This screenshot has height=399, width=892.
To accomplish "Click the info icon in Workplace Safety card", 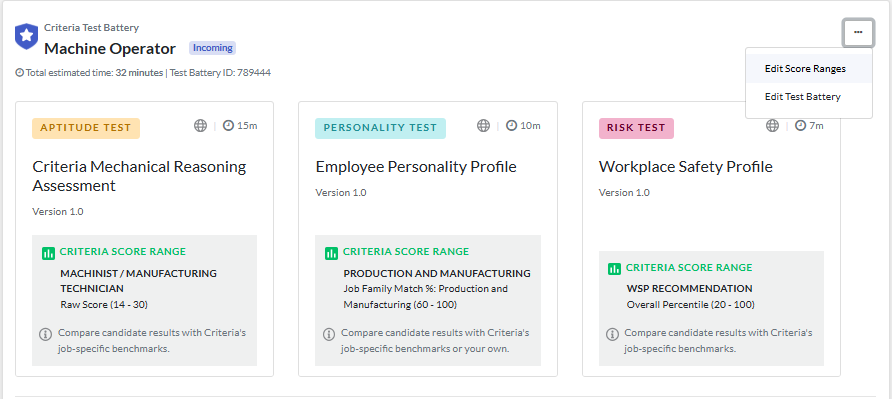I will 612,334.
